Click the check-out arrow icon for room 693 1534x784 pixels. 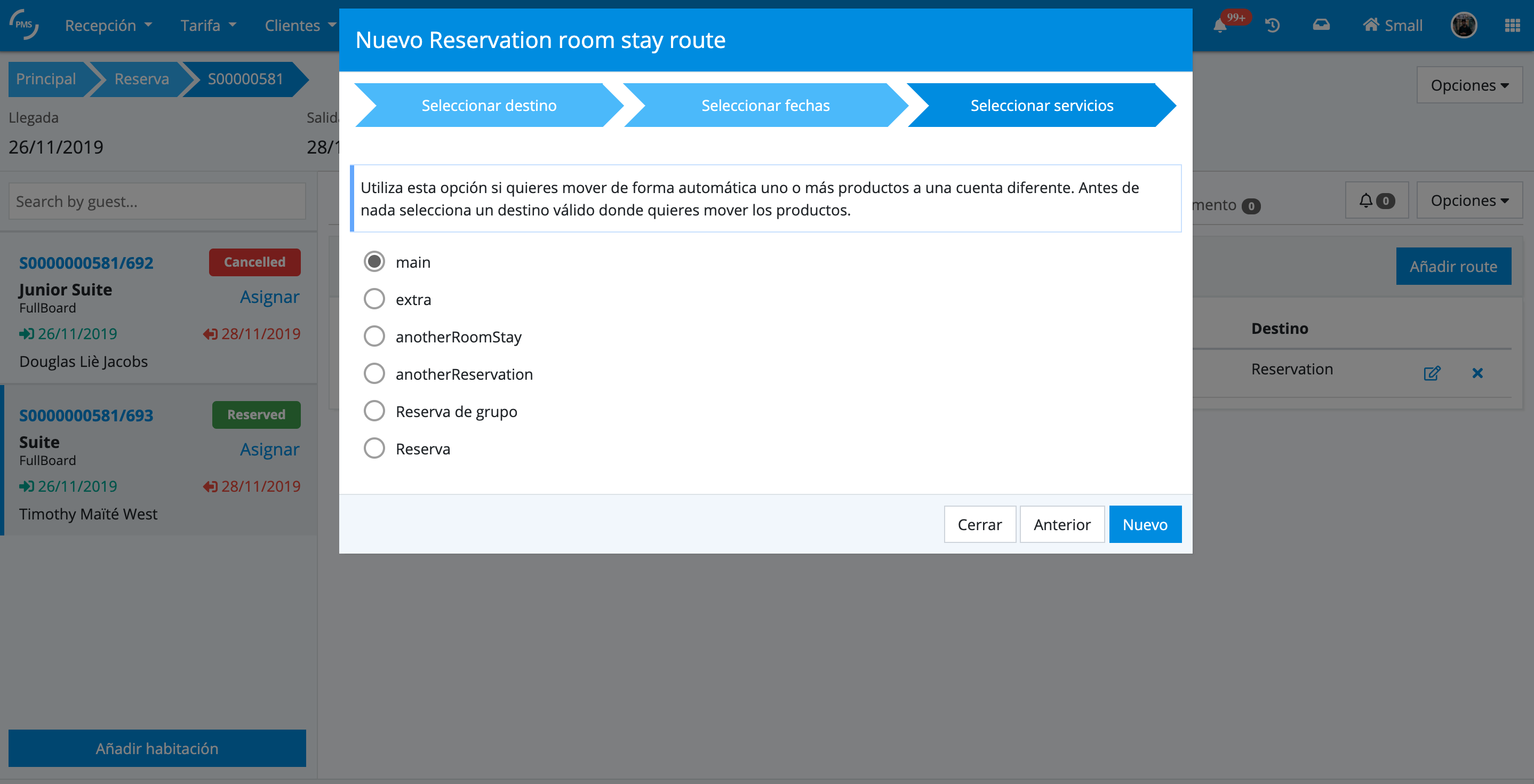click(210, 486)
